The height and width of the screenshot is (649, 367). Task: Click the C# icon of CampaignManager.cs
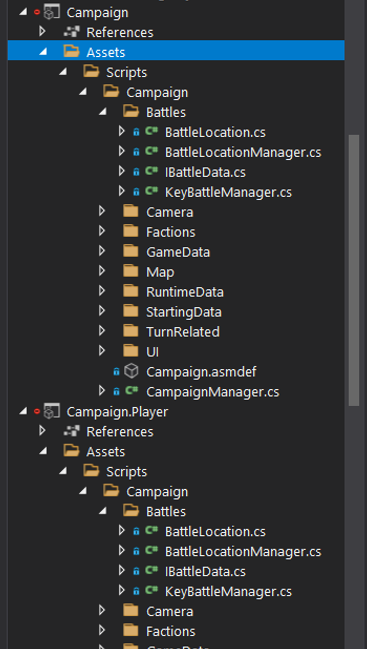coord(132,390)
